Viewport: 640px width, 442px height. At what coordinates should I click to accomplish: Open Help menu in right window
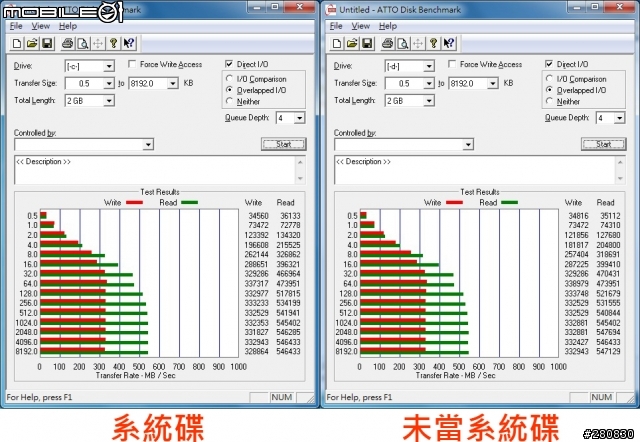(388, 26)
